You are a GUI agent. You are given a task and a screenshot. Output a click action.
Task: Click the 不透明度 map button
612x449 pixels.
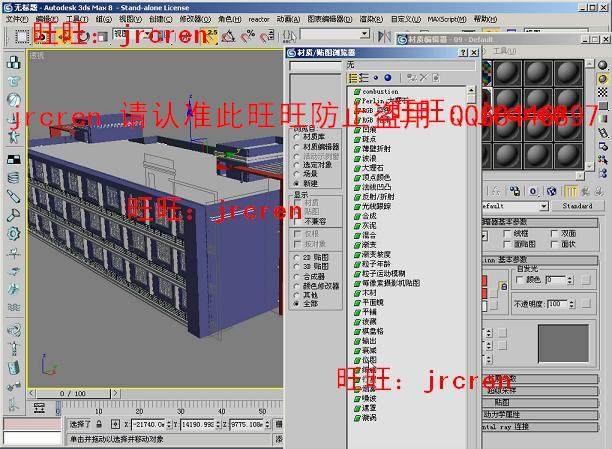tap(585, 304)
